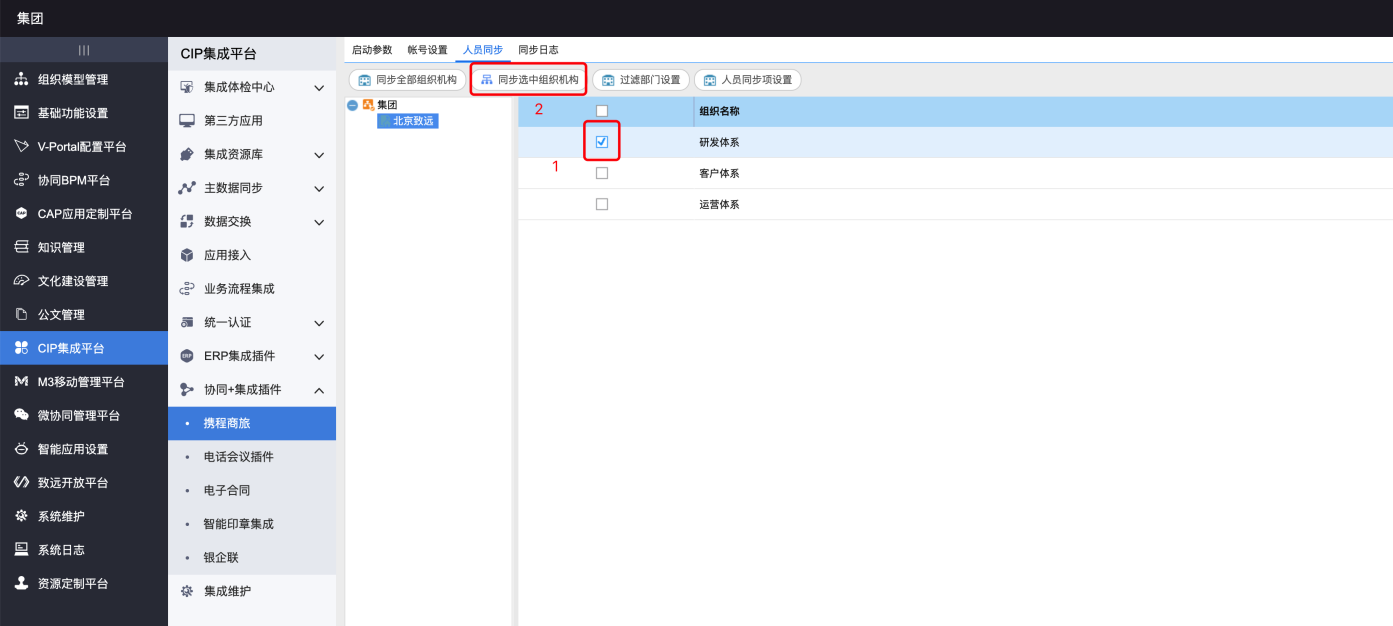The height and width of the screenshot is (626, 1393).
Task: Collapse the sidebar using top handle
Action: [x=84, y=50]
